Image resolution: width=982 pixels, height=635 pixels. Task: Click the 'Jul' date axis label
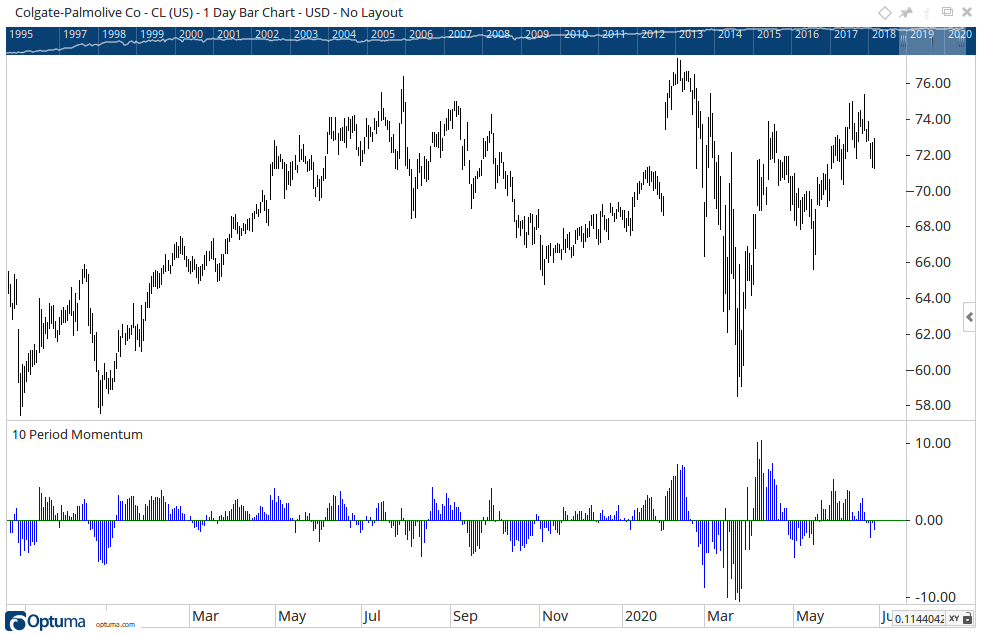372,616
